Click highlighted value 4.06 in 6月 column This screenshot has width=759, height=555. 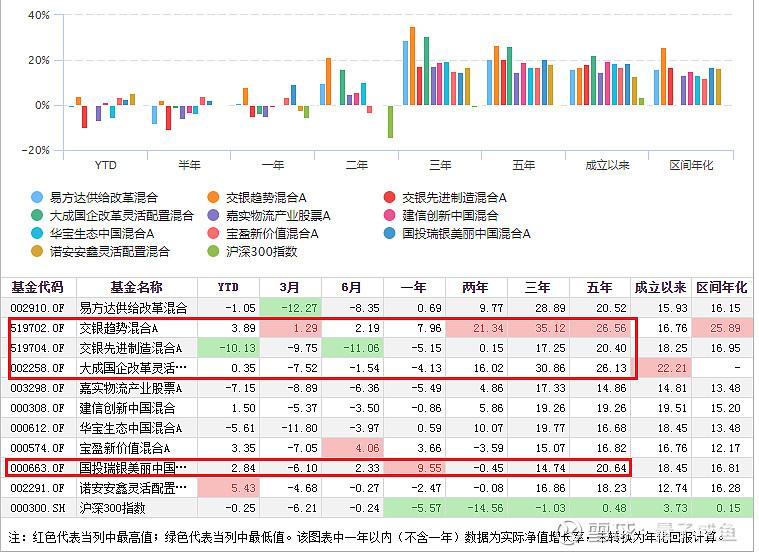[x=367, y=448]
